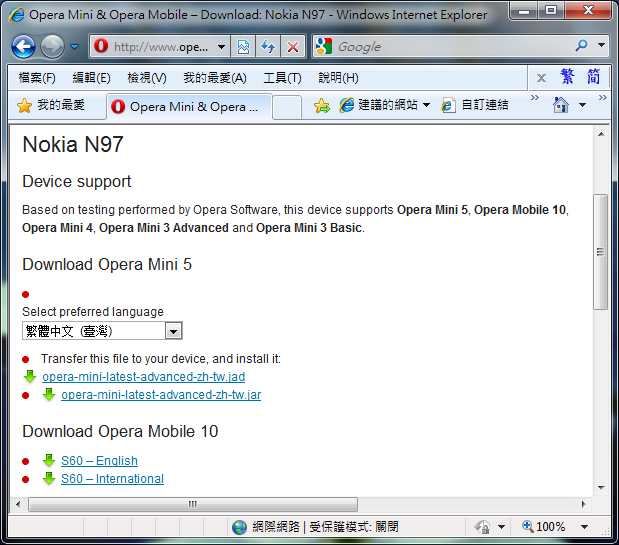619x545 pixels.
Task: Download opera-mini-latest-advanced-zh-tw.jad link
Action: pos(143,377)
